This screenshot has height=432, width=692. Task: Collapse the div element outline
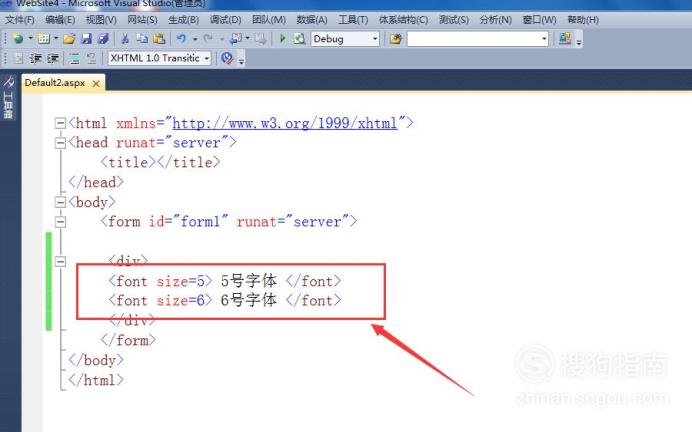60,261
